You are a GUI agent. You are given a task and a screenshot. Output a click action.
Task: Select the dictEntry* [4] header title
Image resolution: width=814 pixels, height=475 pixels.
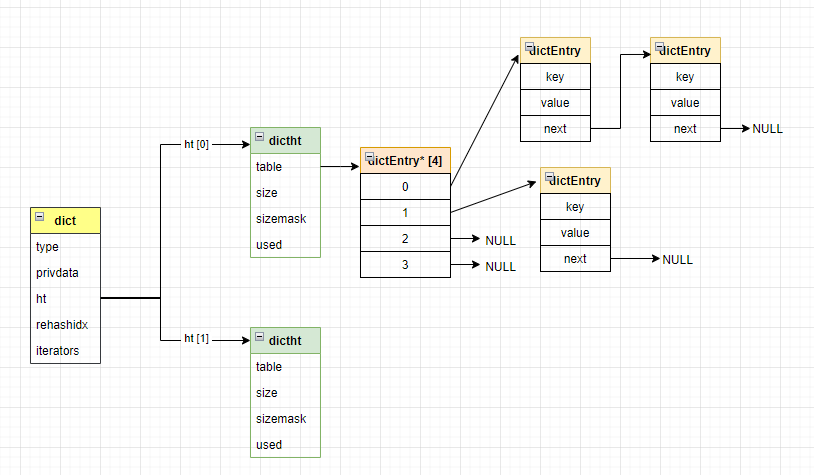click(x=410, y=162)
